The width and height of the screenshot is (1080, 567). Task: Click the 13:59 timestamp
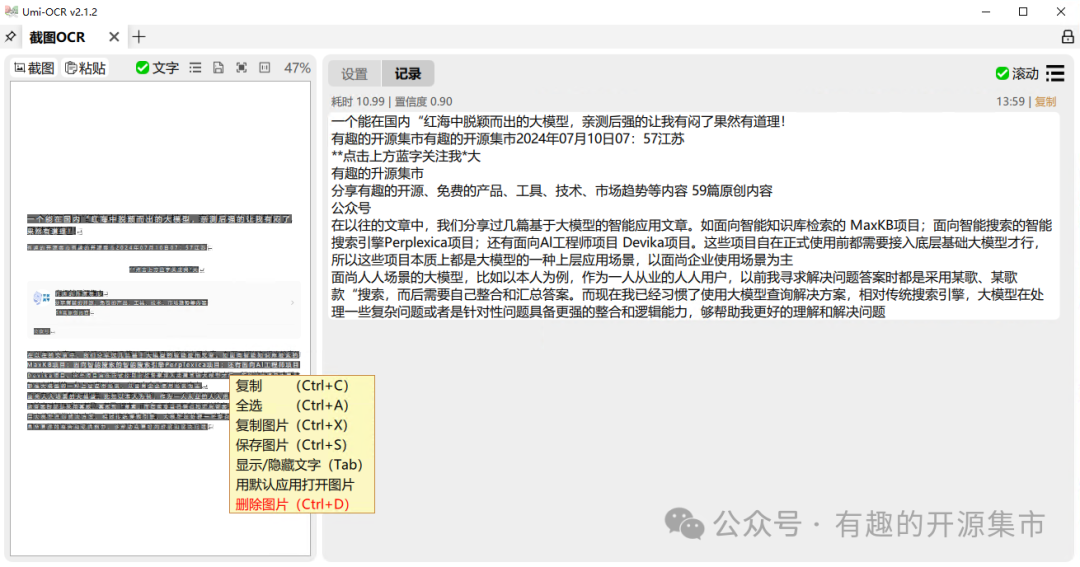(x=1010, y=101)
